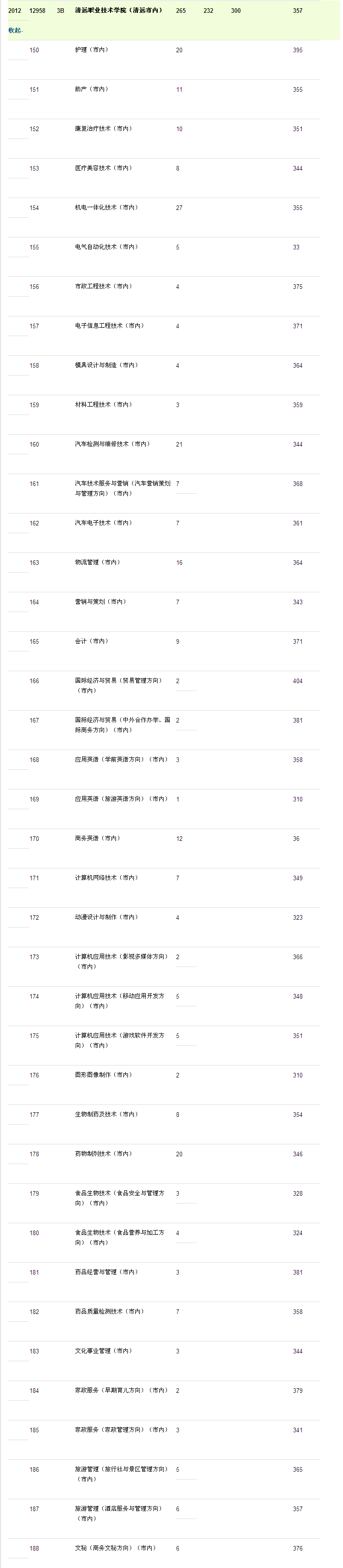Click major name 图形图像制作（市内）

104,1075
